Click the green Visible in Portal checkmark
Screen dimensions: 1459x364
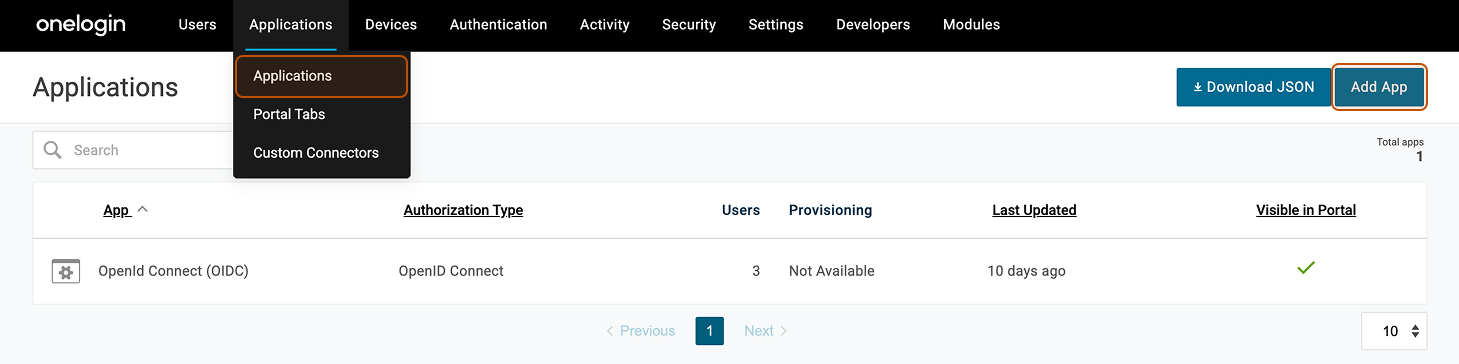1305,268
